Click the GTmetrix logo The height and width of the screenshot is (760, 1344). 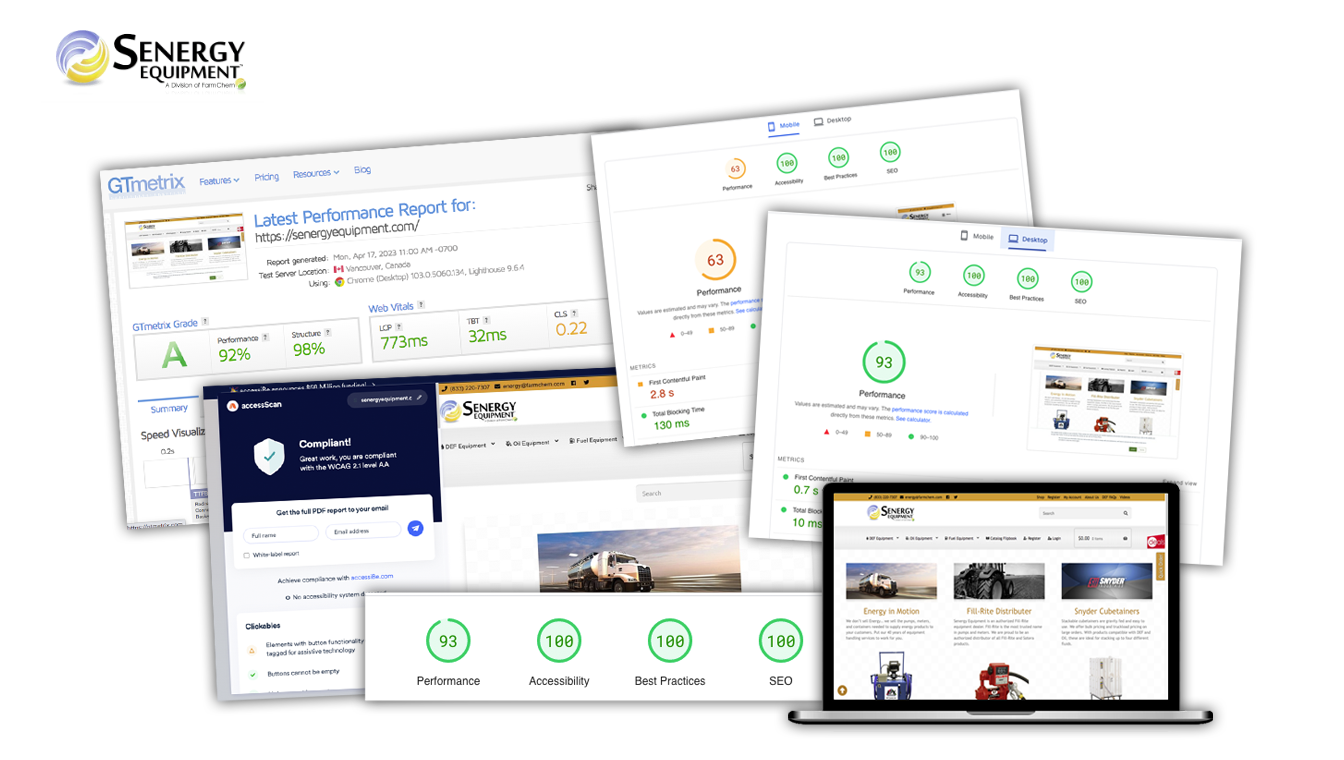(146, 185)
